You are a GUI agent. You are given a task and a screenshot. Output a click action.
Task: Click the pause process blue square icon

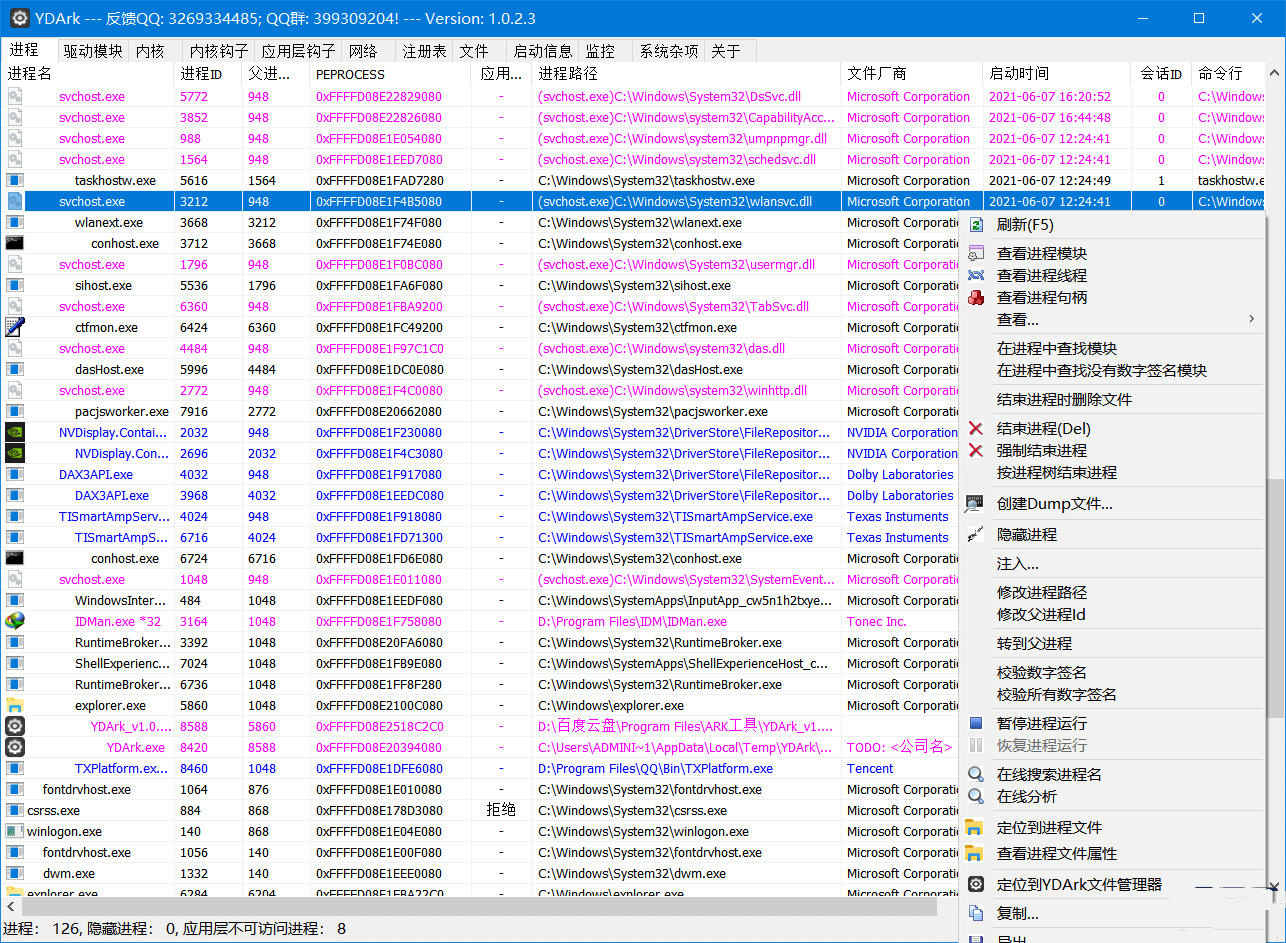(976, 723)
